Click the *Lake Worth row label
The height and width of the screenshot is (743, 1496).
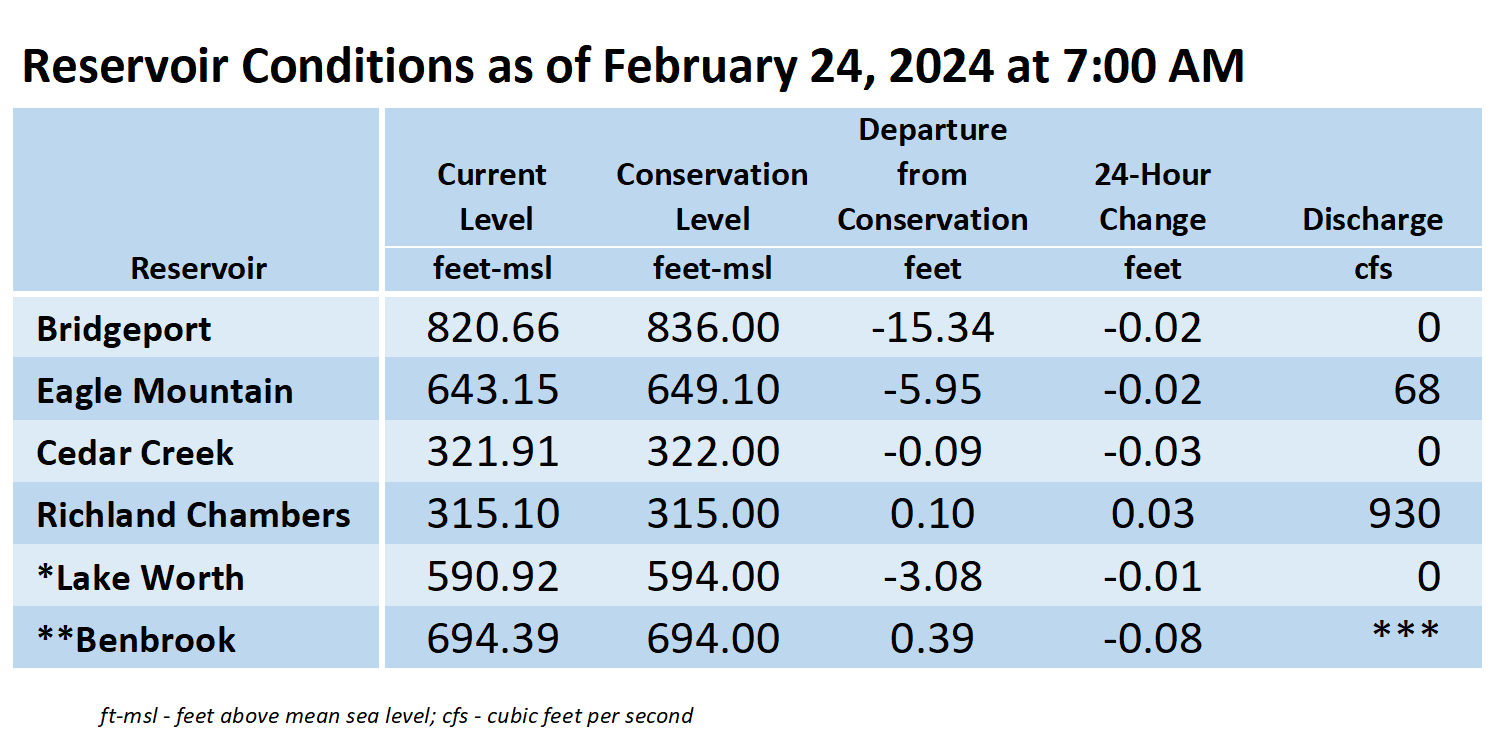click(140, 577)
